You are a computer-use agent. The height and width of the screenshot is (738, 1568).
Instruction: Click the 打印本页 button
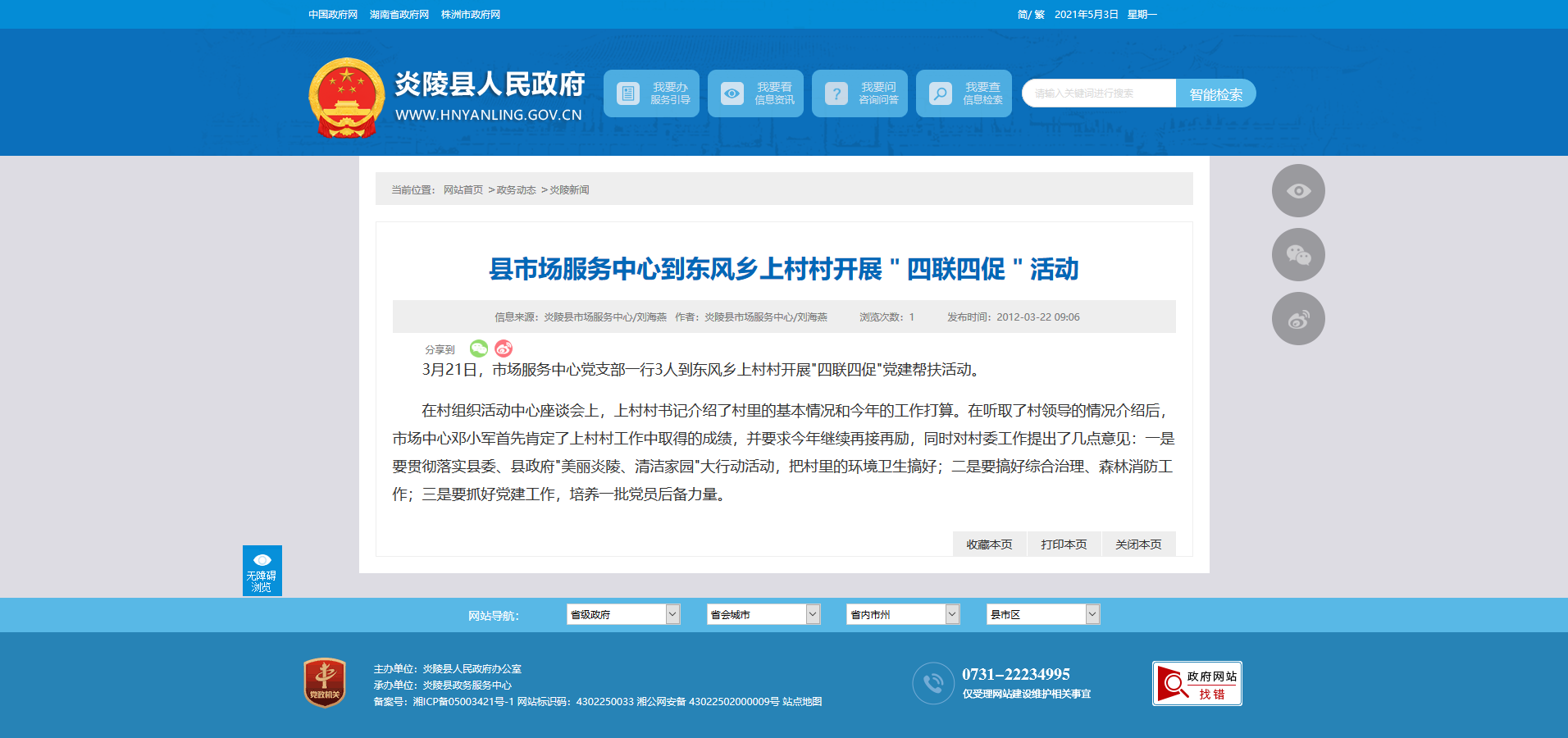[x=1064, y=544]
